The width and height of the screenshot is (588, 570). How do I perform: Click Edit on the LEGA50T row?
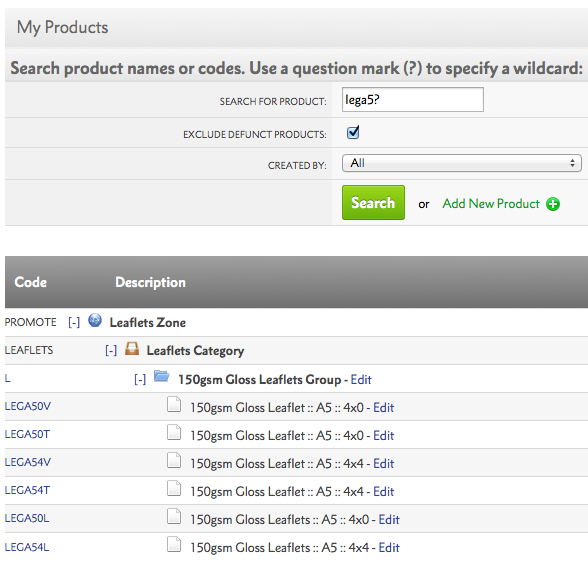[383, 435]
